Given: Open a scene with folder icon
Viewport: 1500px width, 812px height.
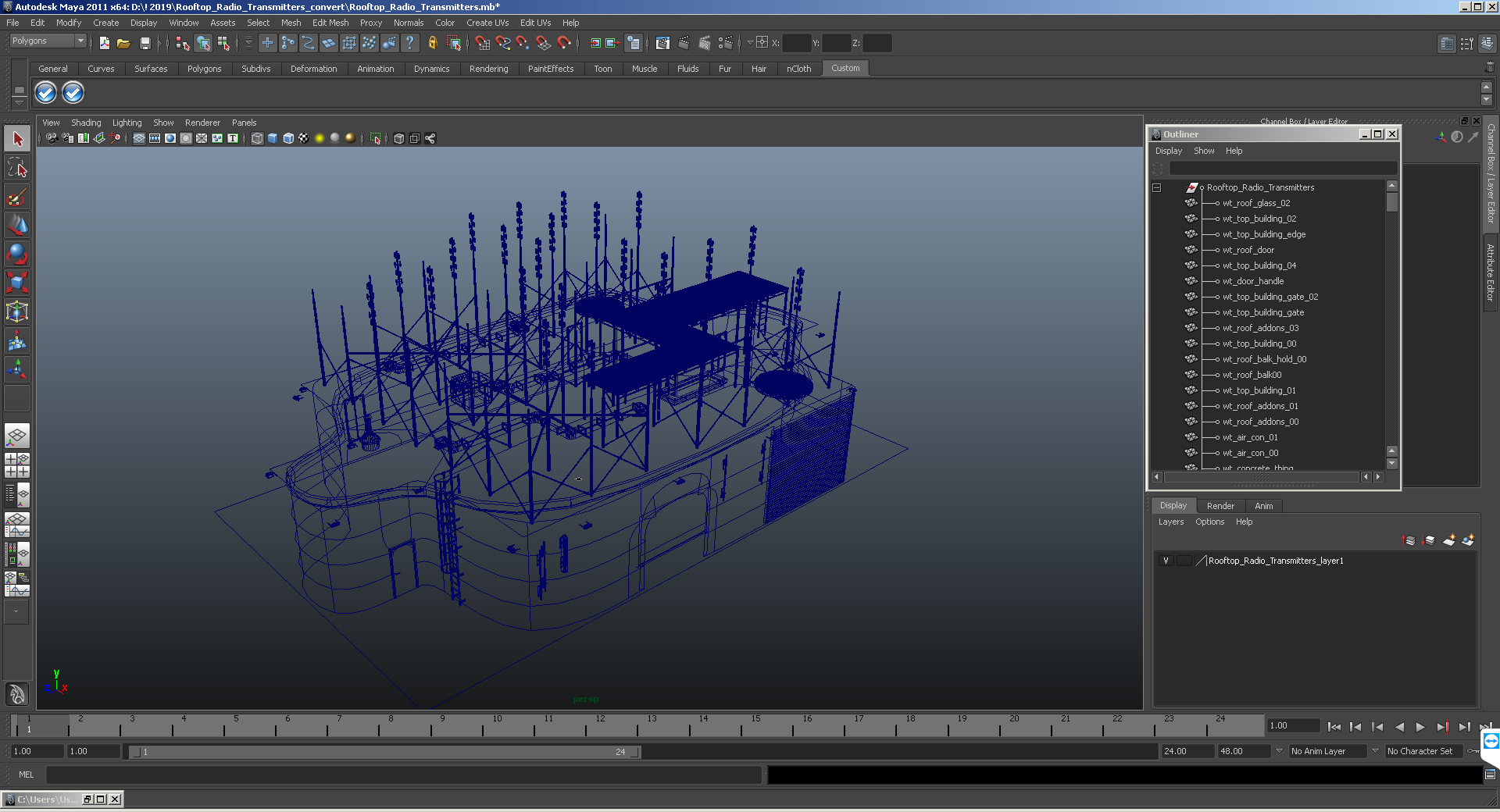Looking at the screenshot, I should 123,43.
